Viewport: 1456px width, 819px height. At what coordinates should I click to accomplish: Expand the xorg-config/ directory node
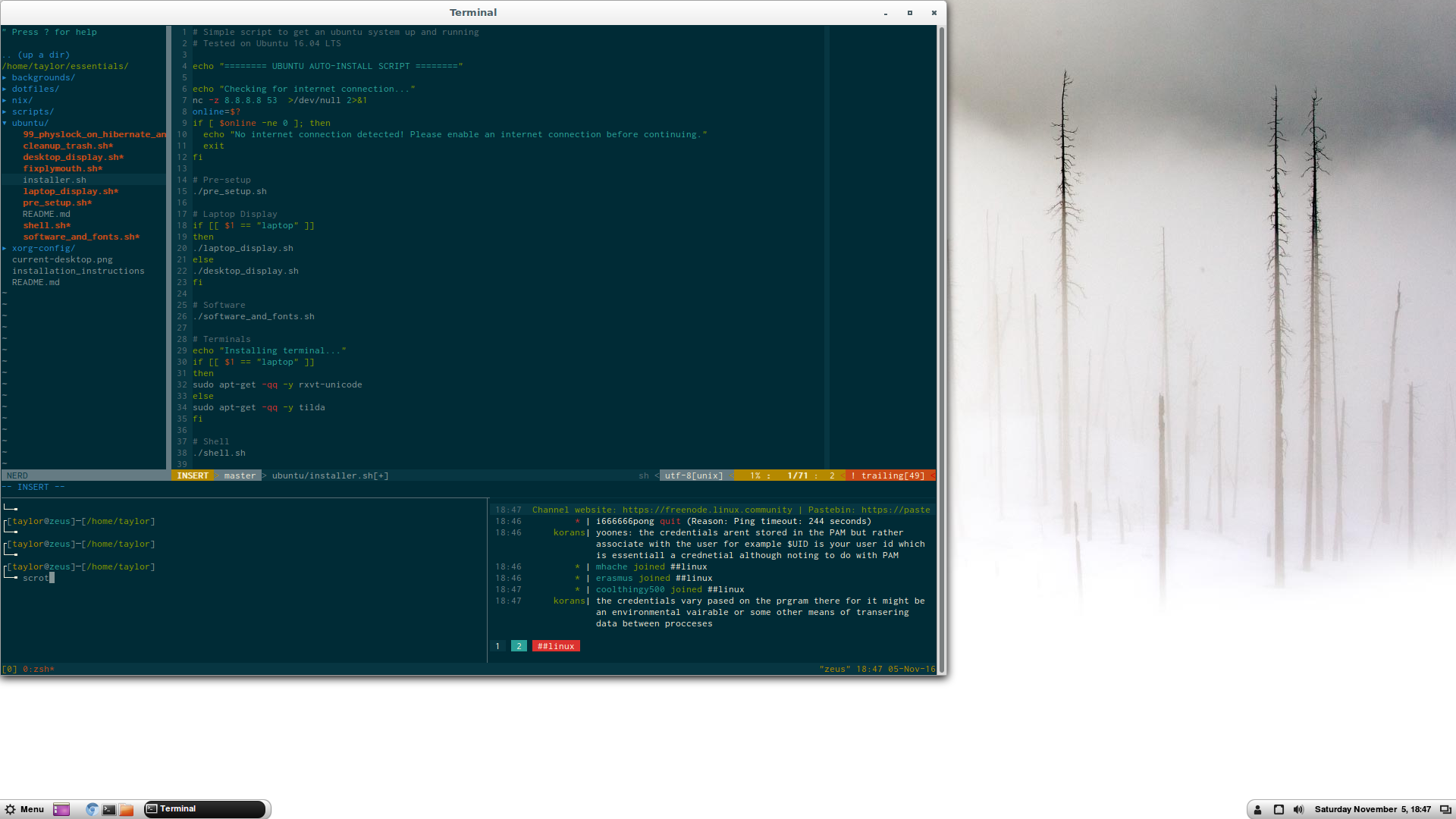click(x=43, y=248)
